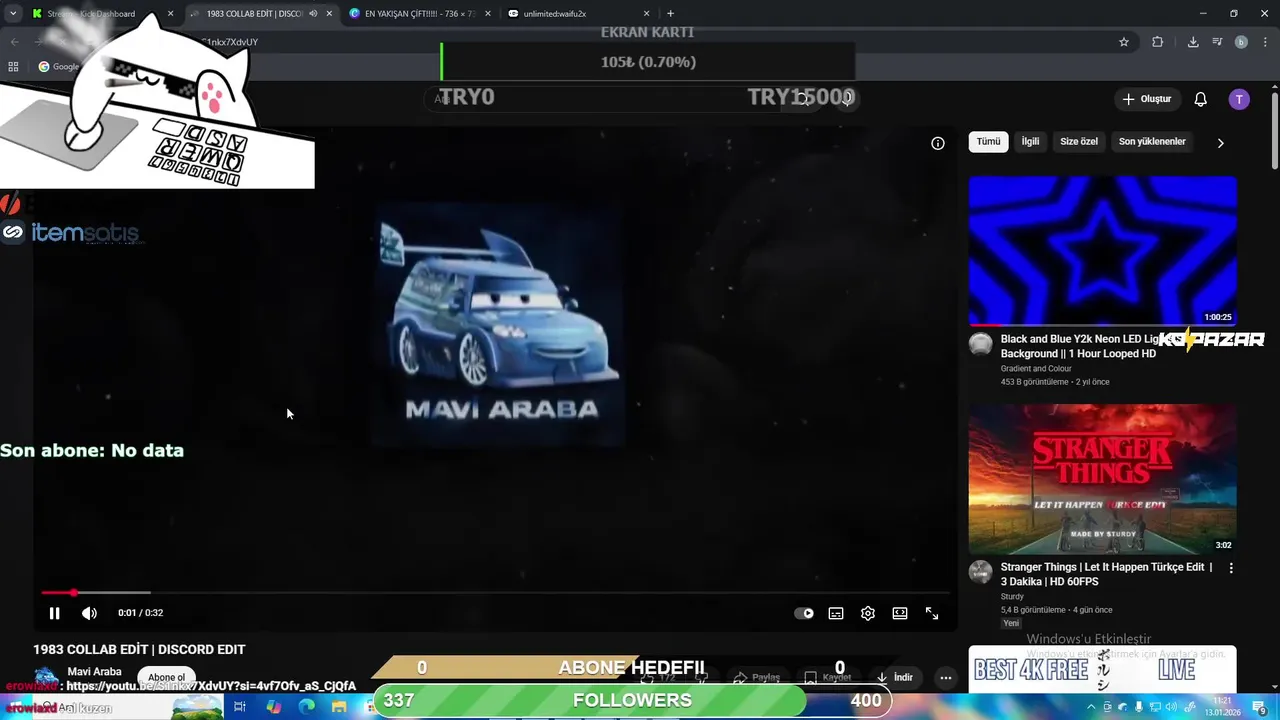This screenshot has height=720, width=1280.
Task: Click the Abone ol subscribe button
Action: [166, 678]
